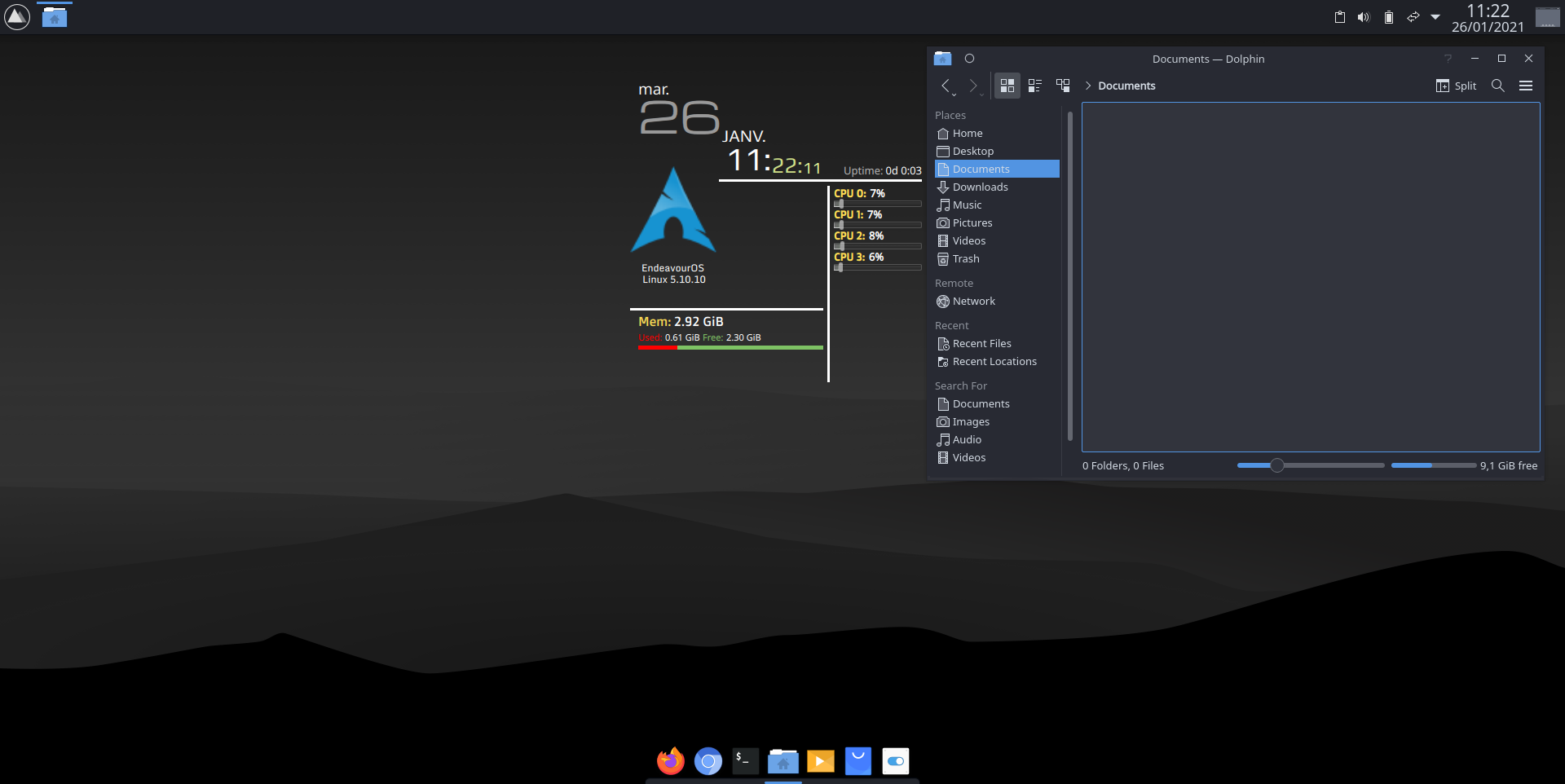Open System Settings from the dock
The width and height of the screenshot is (1565, 784).
point(896,761)
